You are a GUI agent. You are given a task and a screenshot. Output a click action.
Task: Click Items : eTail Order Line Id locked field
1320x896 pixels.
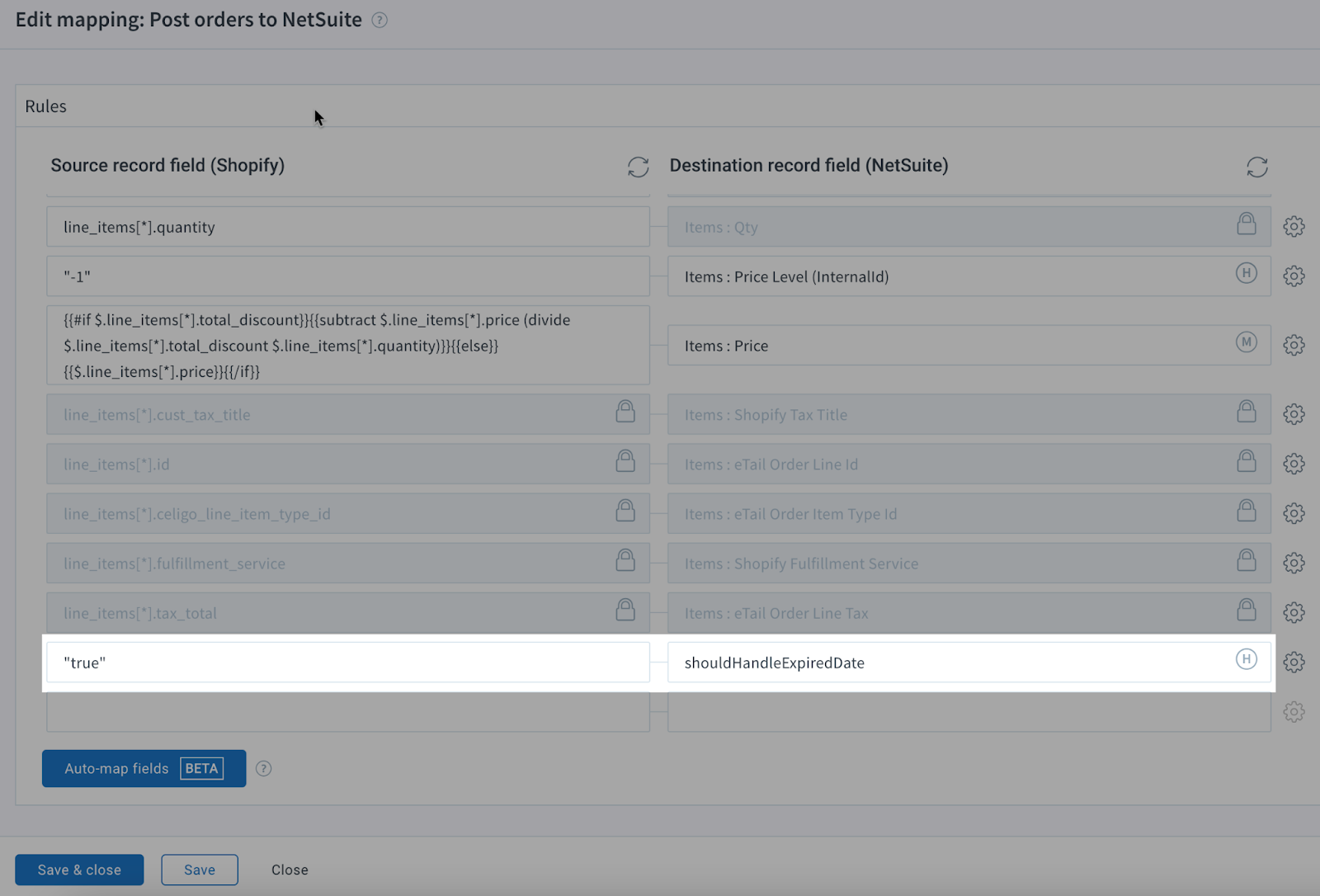[x=969, y=465]
